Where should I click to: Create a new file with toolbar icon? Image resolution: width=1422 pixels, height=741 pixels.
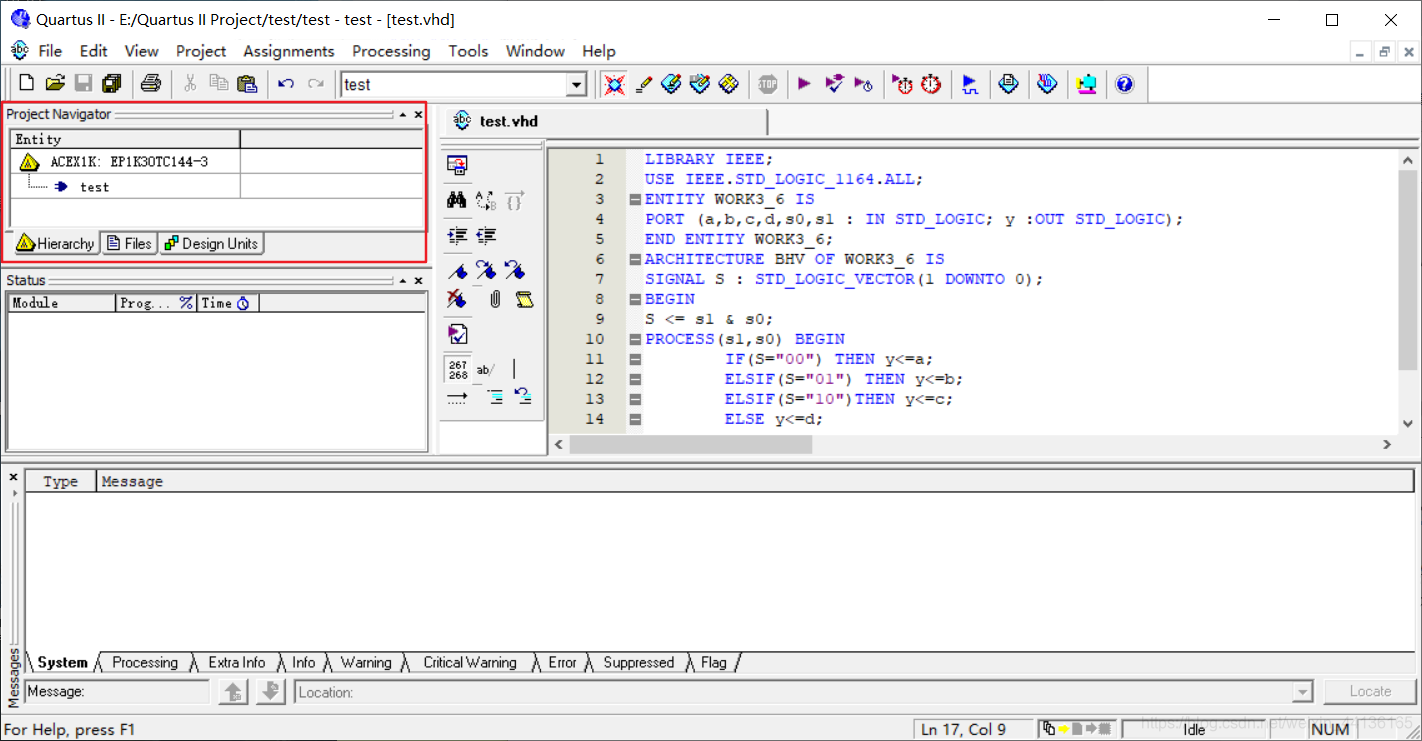point(27,84)
